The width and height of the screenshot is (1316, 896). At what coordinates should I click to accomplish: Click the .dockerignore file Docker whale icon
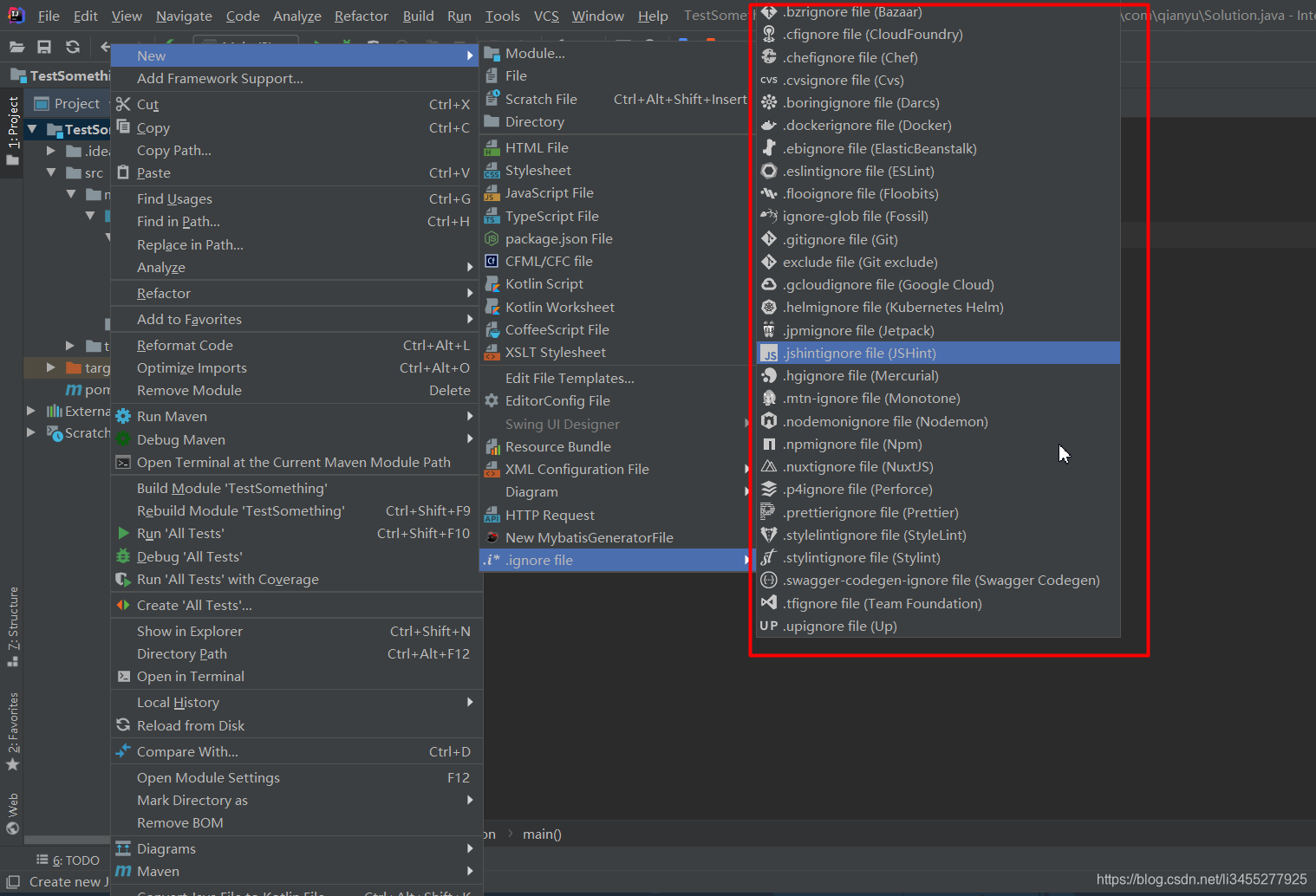(769, 125)
